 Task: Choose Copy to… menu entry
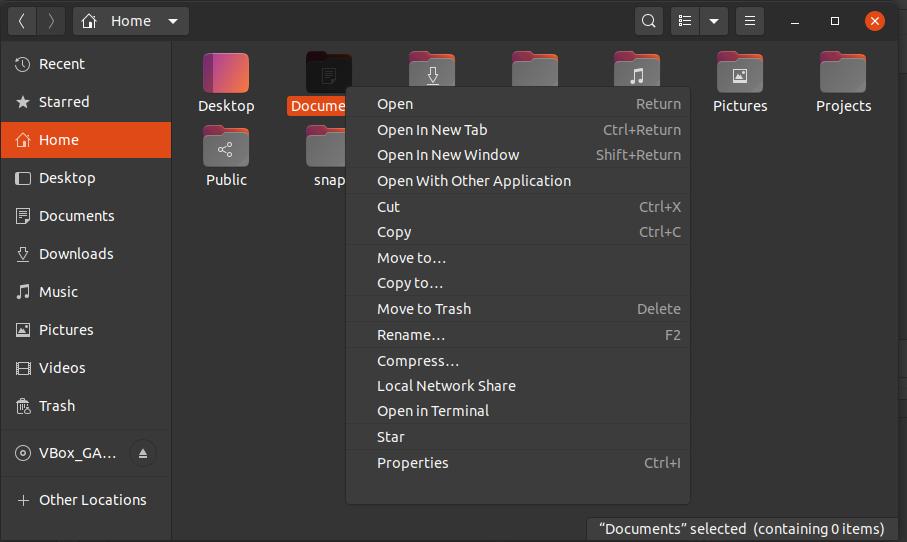point(518,283)
